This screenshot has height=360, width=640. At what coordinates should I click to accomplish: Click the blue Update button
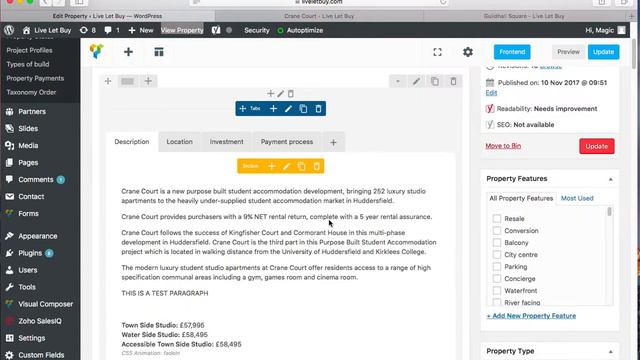[603, 52]
